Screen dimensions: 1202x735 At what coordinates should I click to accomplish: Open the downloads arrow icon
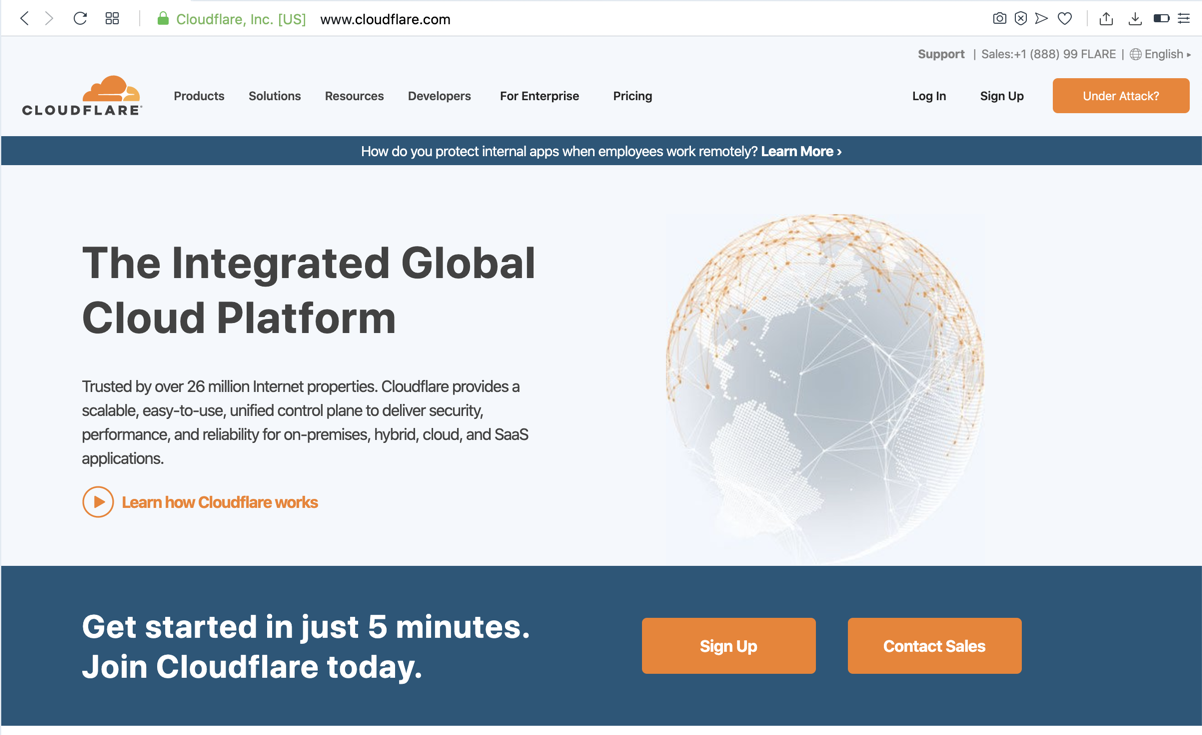[x=1135, y=18]
